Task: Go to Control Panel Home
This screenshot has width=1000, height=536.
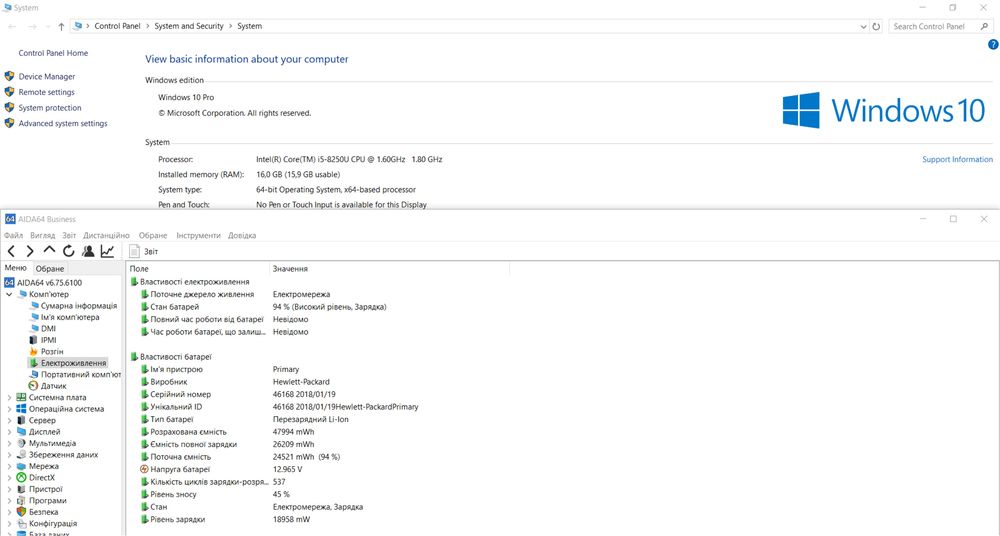Action: pyautogui.click(x=53, y=53)
